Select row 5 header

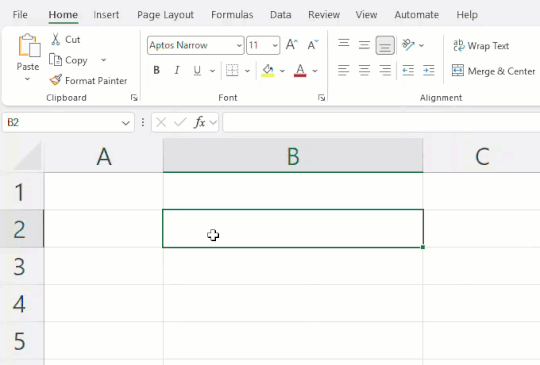pos(22,341)
